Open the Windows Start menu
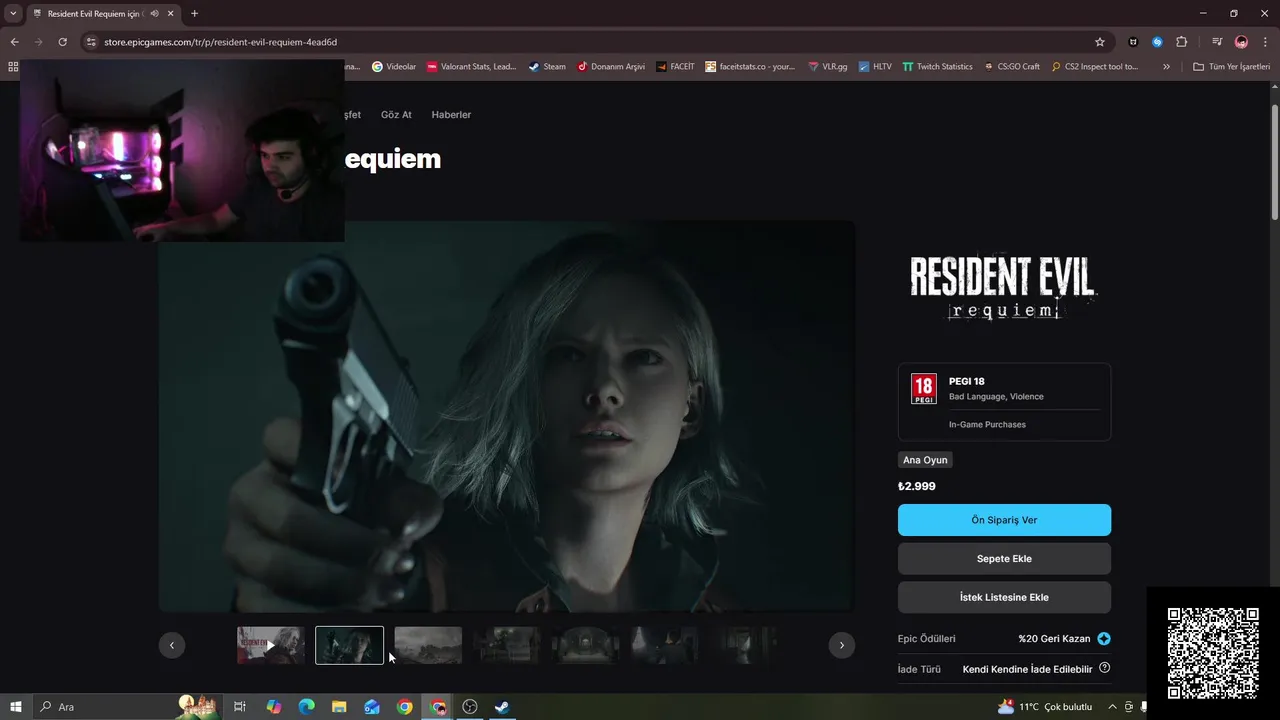Screen dimensions: 1280x720 point(16,707)
